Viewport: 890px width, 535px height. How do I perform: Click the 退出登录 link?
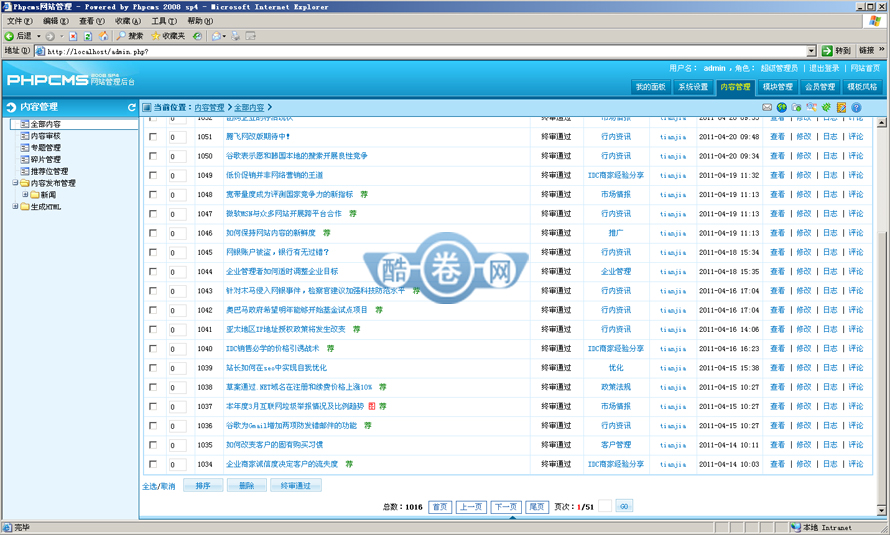point(824,68)
